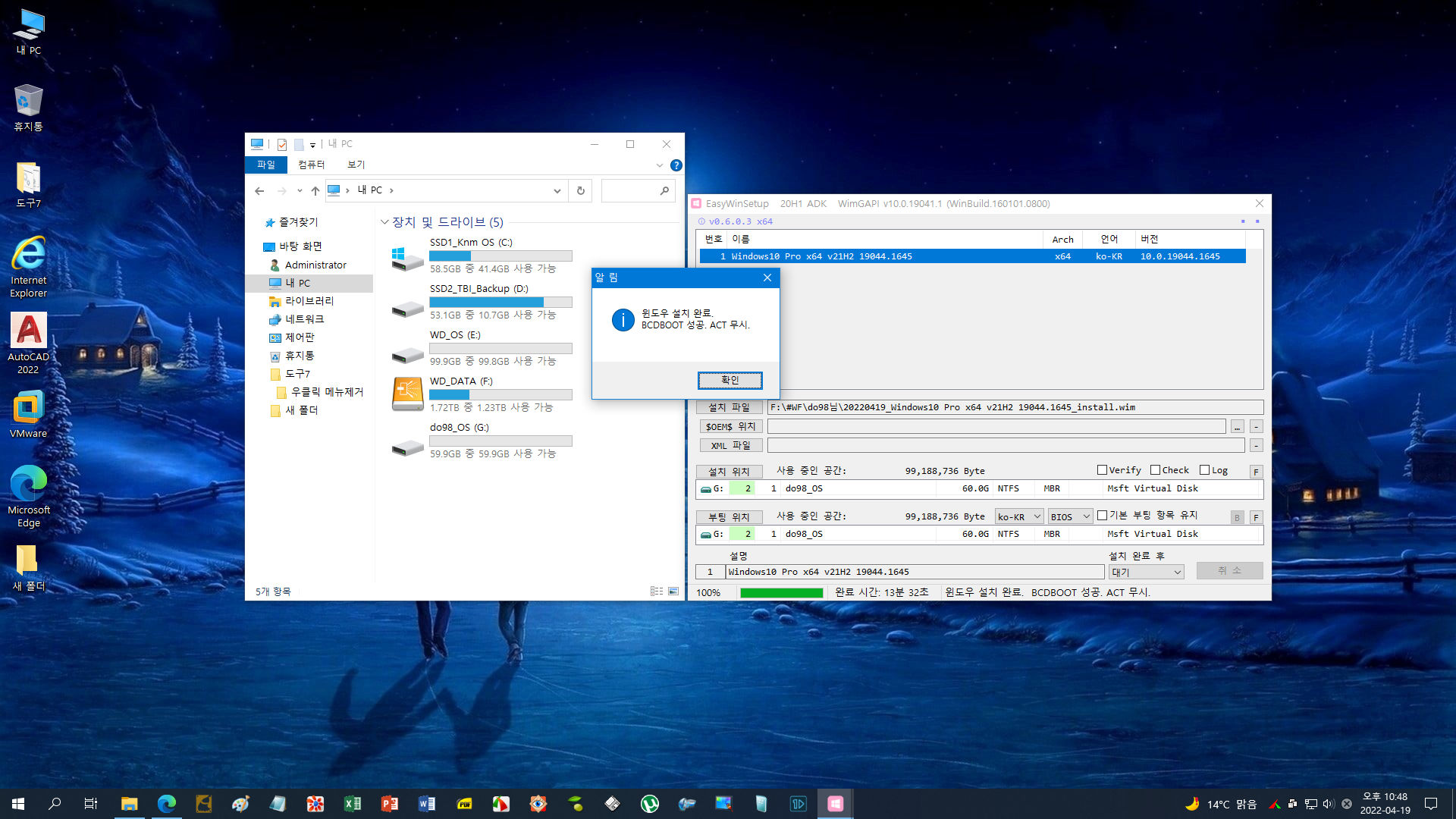Open Internet Explorer desktop icon
Screen dimensions: 1456x819
[x=29, y=266]
